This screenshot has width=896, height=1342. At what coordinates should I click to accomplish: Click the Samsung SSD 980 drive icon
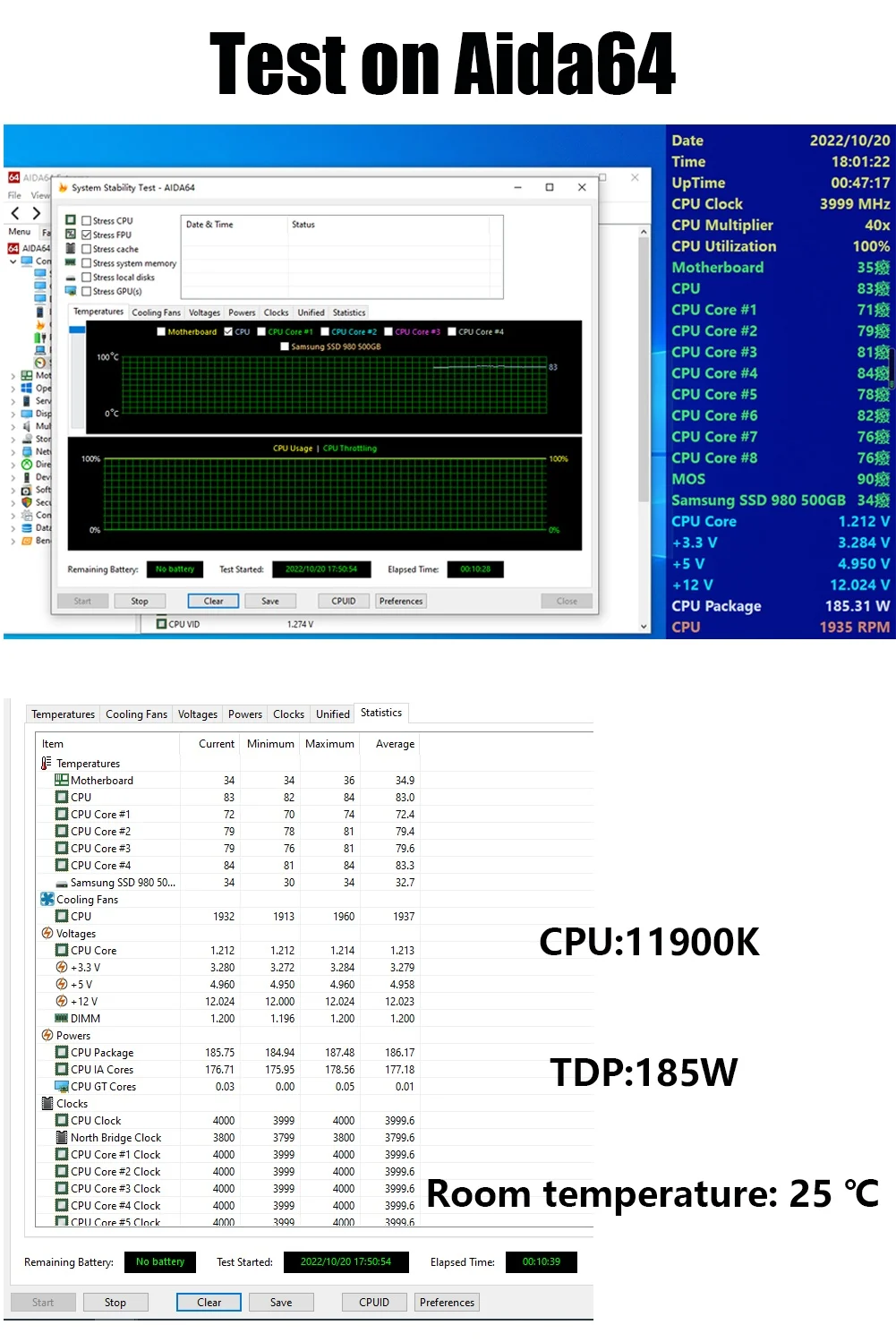(62, 883)
